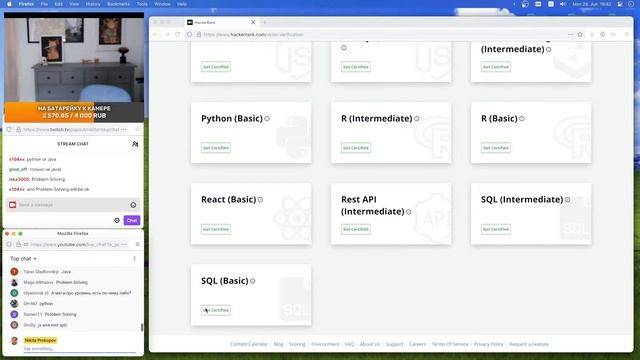Click the volume icon in the macOS menu bar
The image size is (640, 360).
pyautogui.click(x=563, y=4)
